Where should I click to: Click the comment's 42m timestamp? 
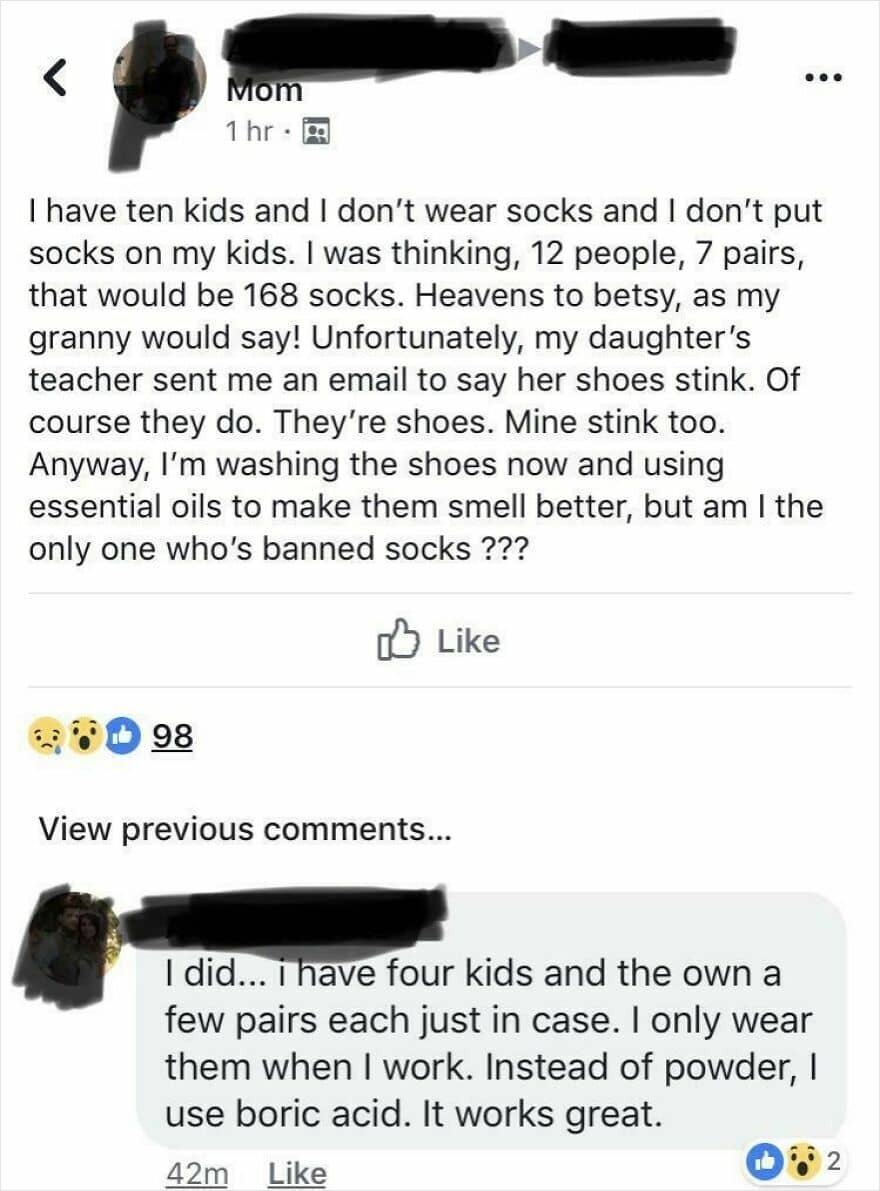click(196, 1174)
